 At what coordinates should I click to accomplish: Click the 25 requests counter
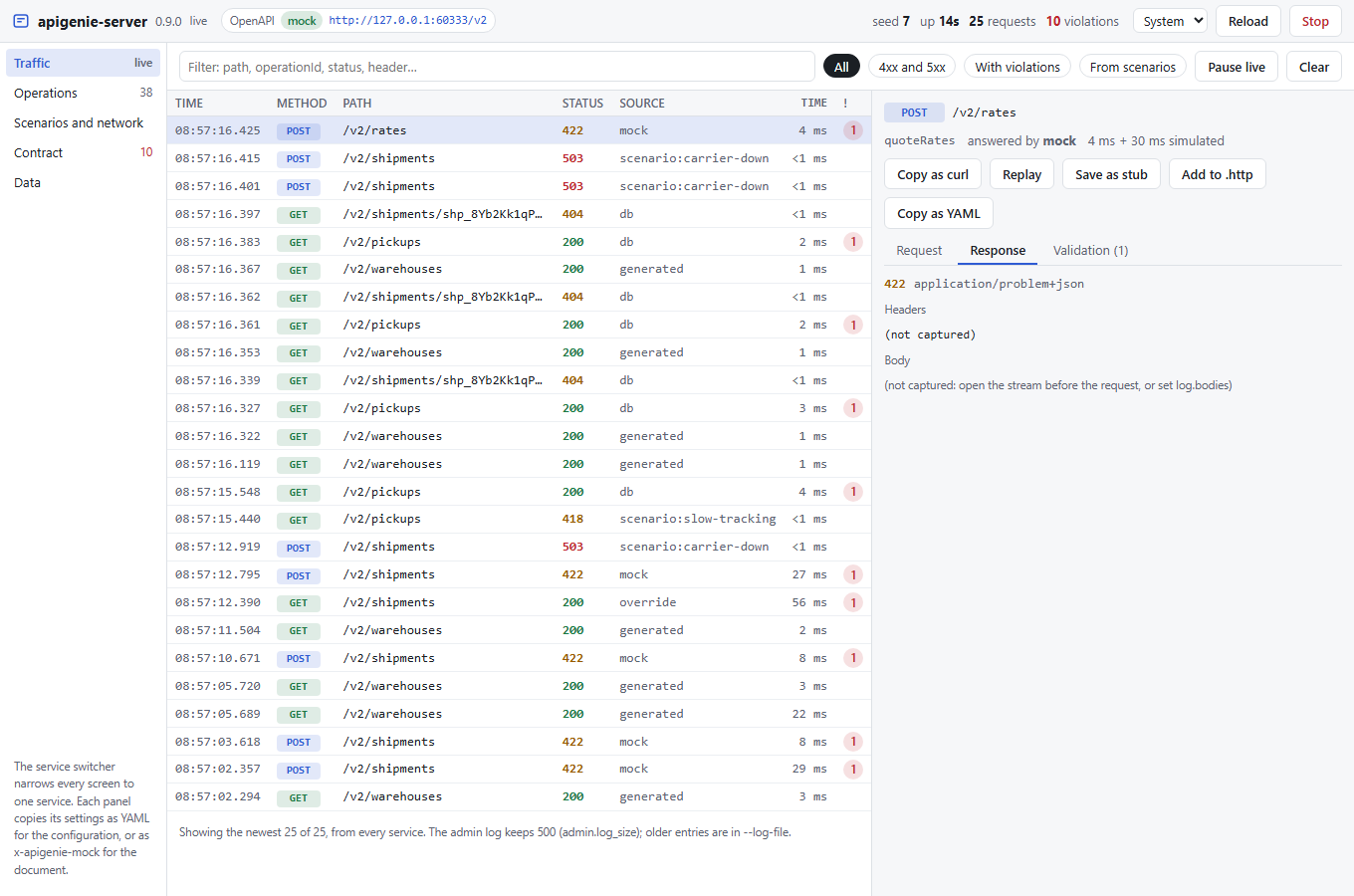[1002, 21]
